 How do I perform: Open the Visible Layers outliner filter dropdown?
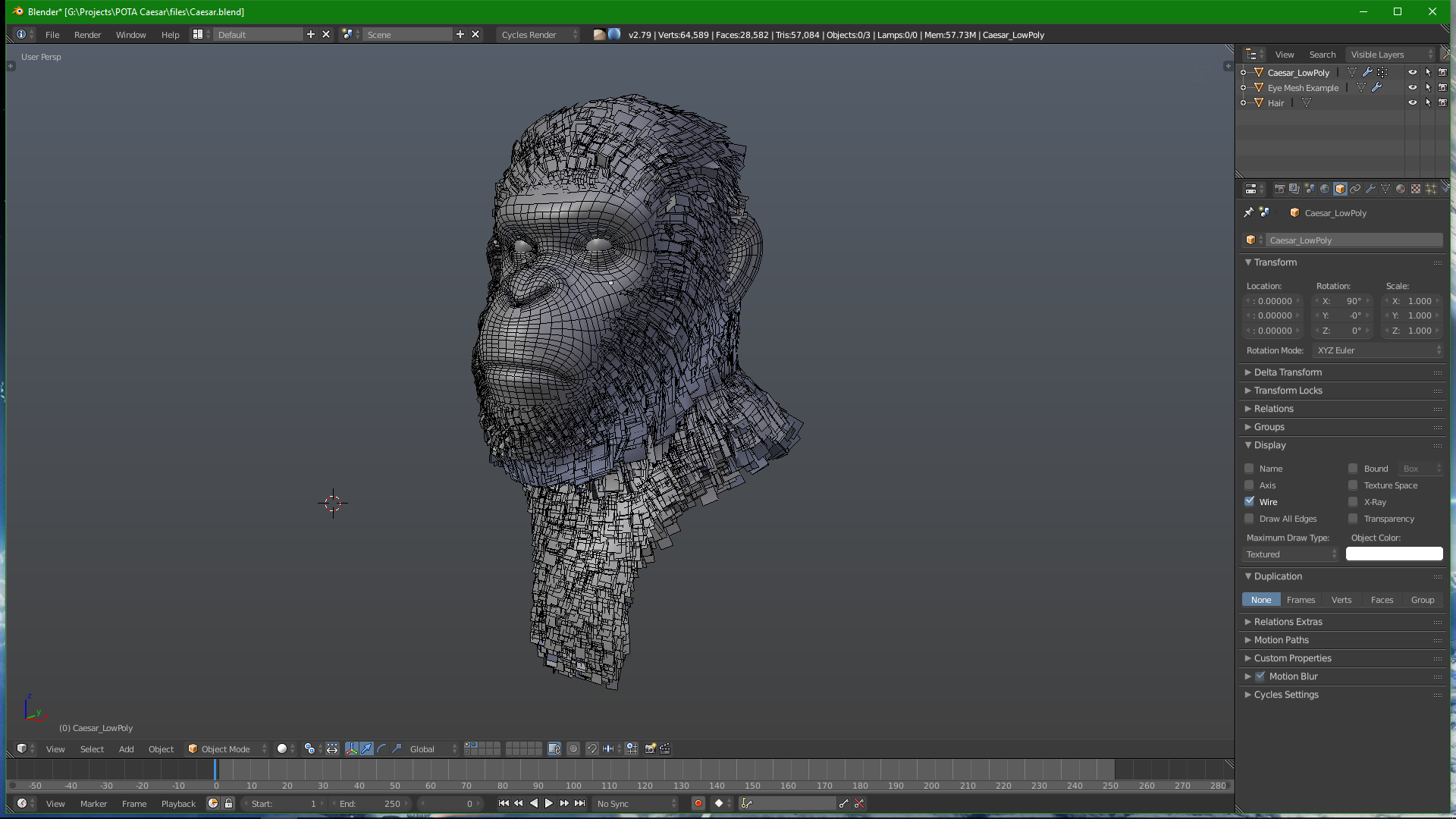(x=1392, y=55)
